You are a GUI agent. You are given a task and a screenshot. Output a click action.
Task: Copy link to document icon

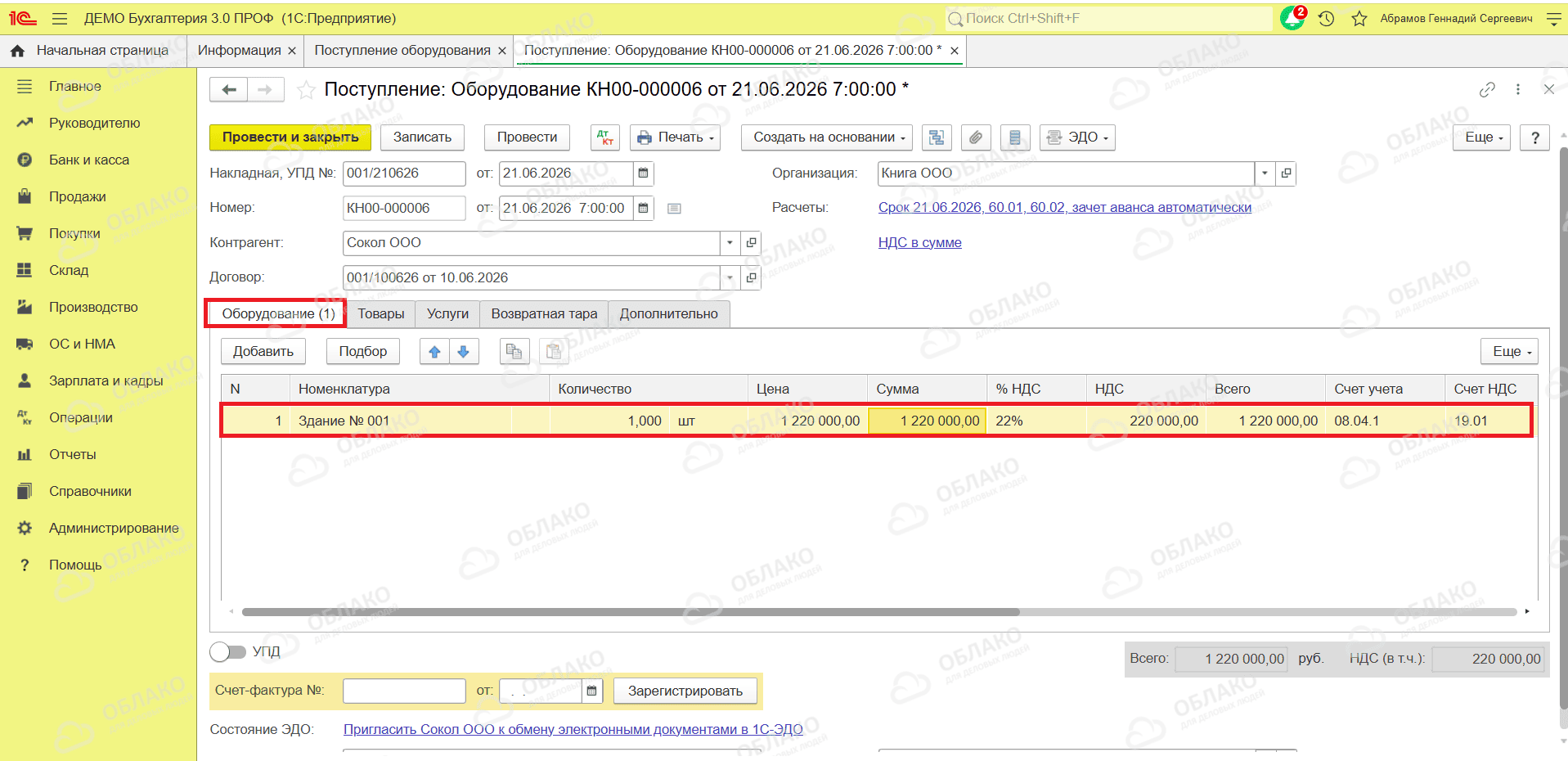pos(1487,90)
